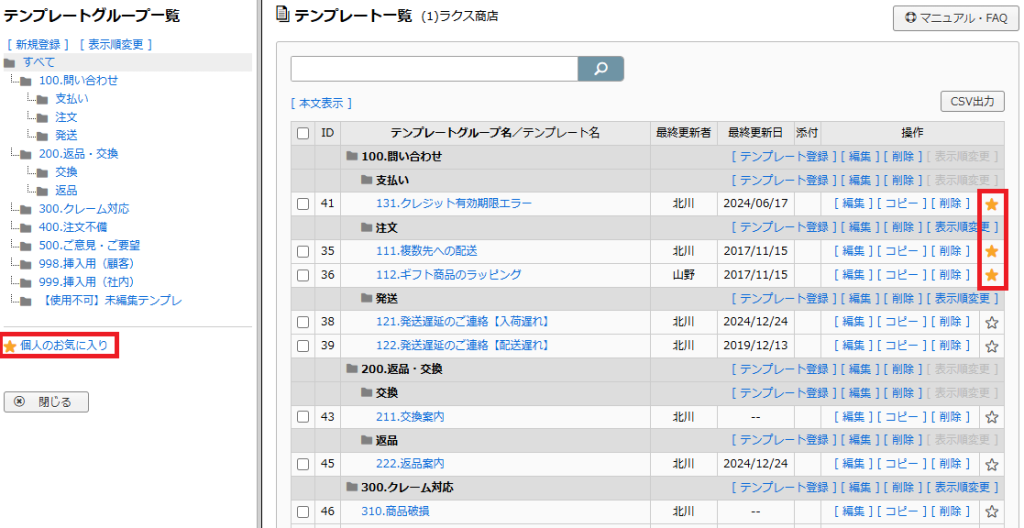Open 100.問い合わせ group in sidebar tree
This screenshot has width=1024, height=528.
coord(78,80)
